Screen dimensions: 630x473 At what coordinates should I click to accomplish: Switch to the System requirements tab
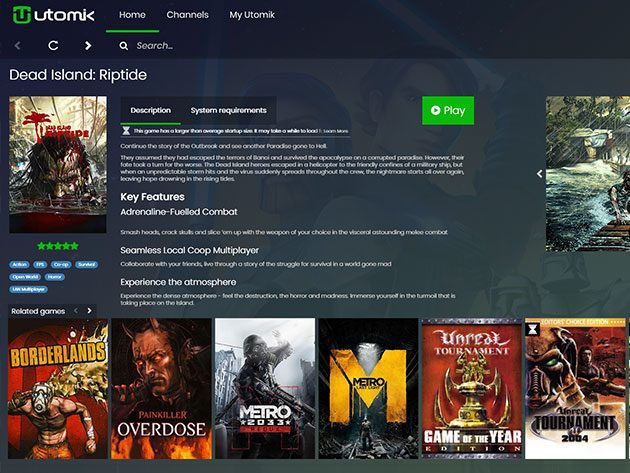tap(228, 111)
